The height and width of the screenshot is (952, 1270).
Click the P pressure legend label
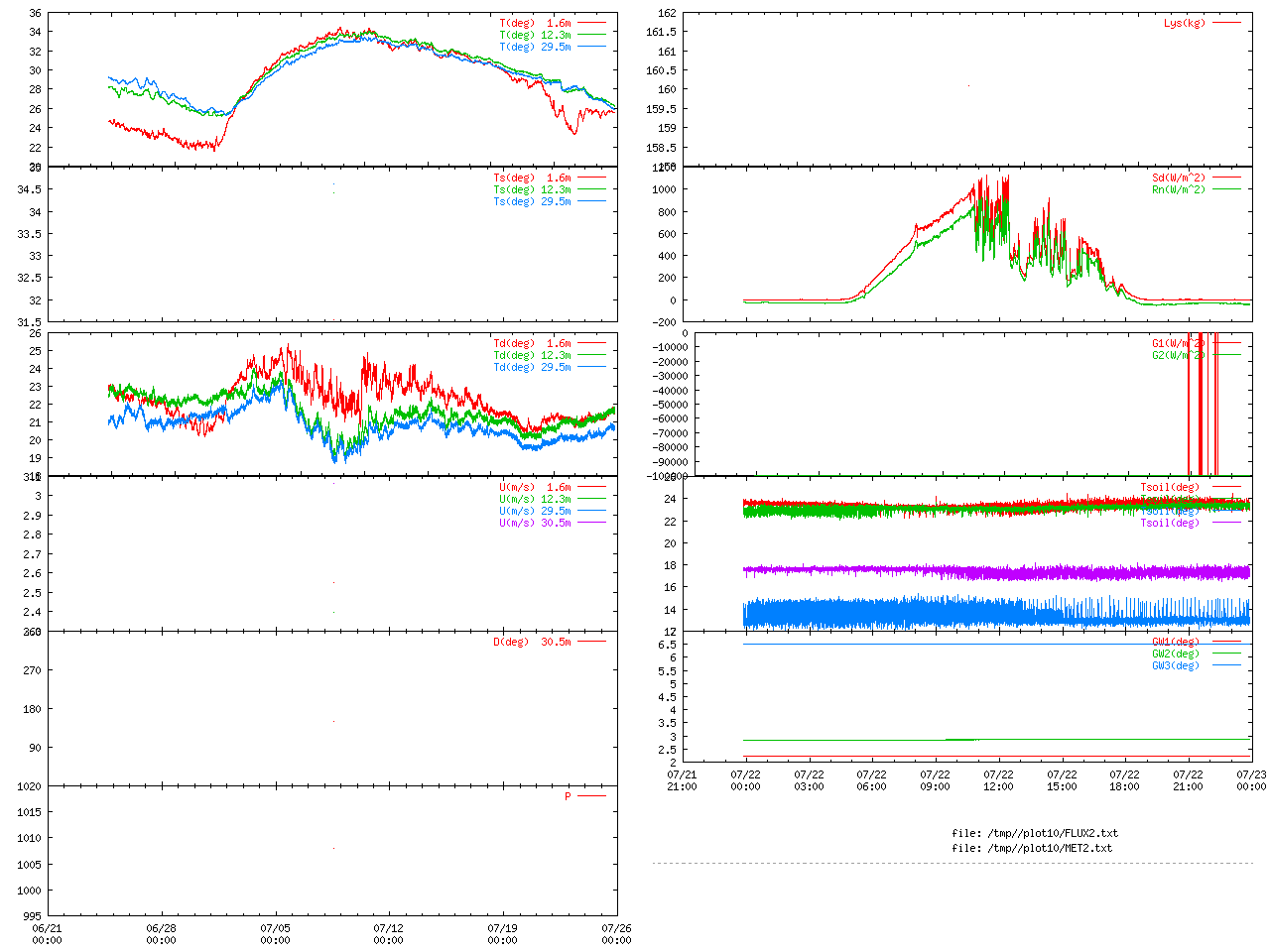568,796
